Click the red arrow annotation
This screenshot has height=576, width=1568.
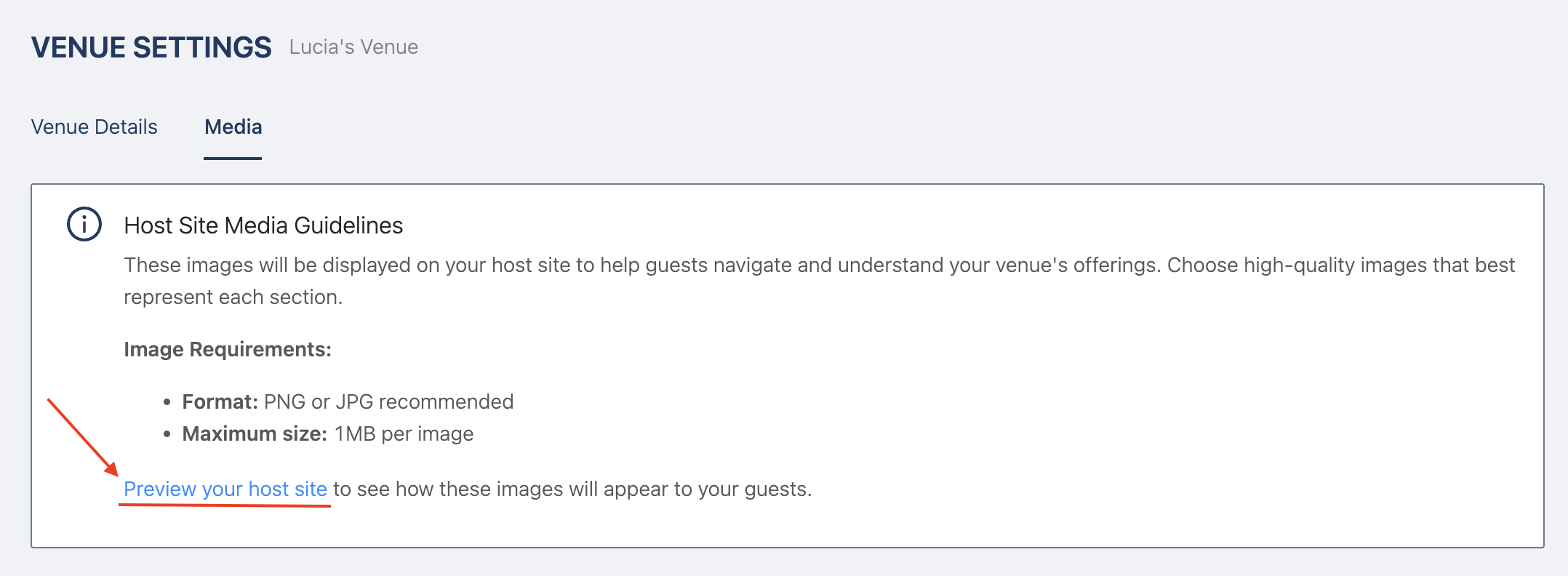(x=82, y=436)
